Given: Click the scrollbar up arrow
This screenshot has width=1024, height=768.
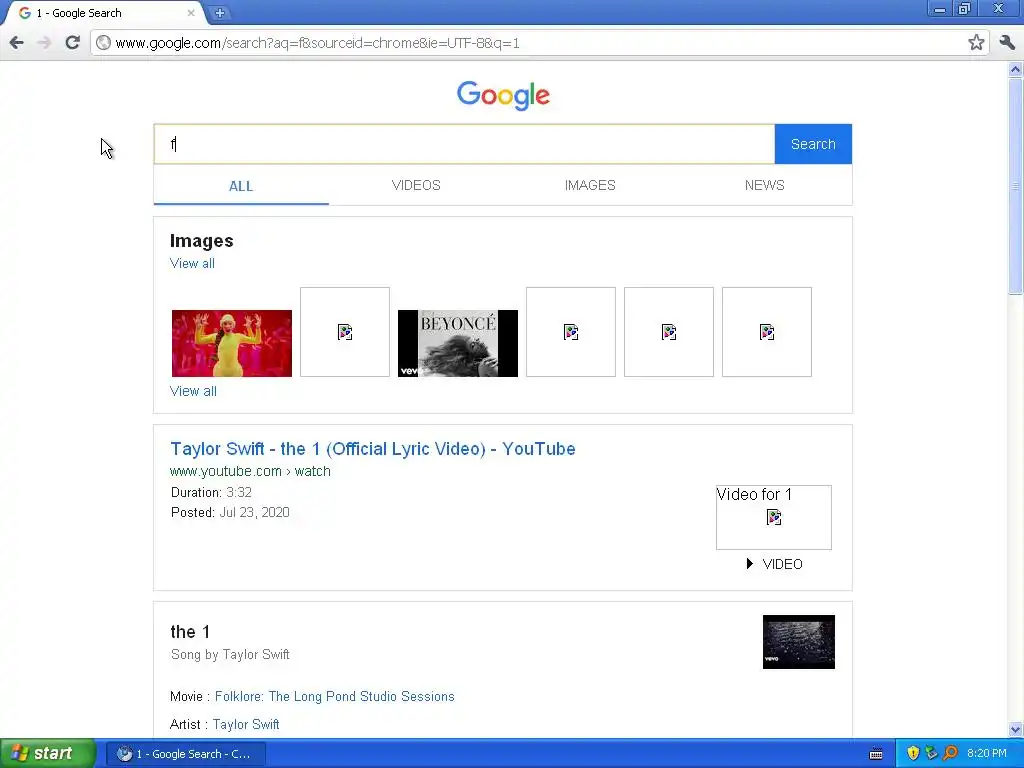Looking at the screenshot, I should 1016,69.
